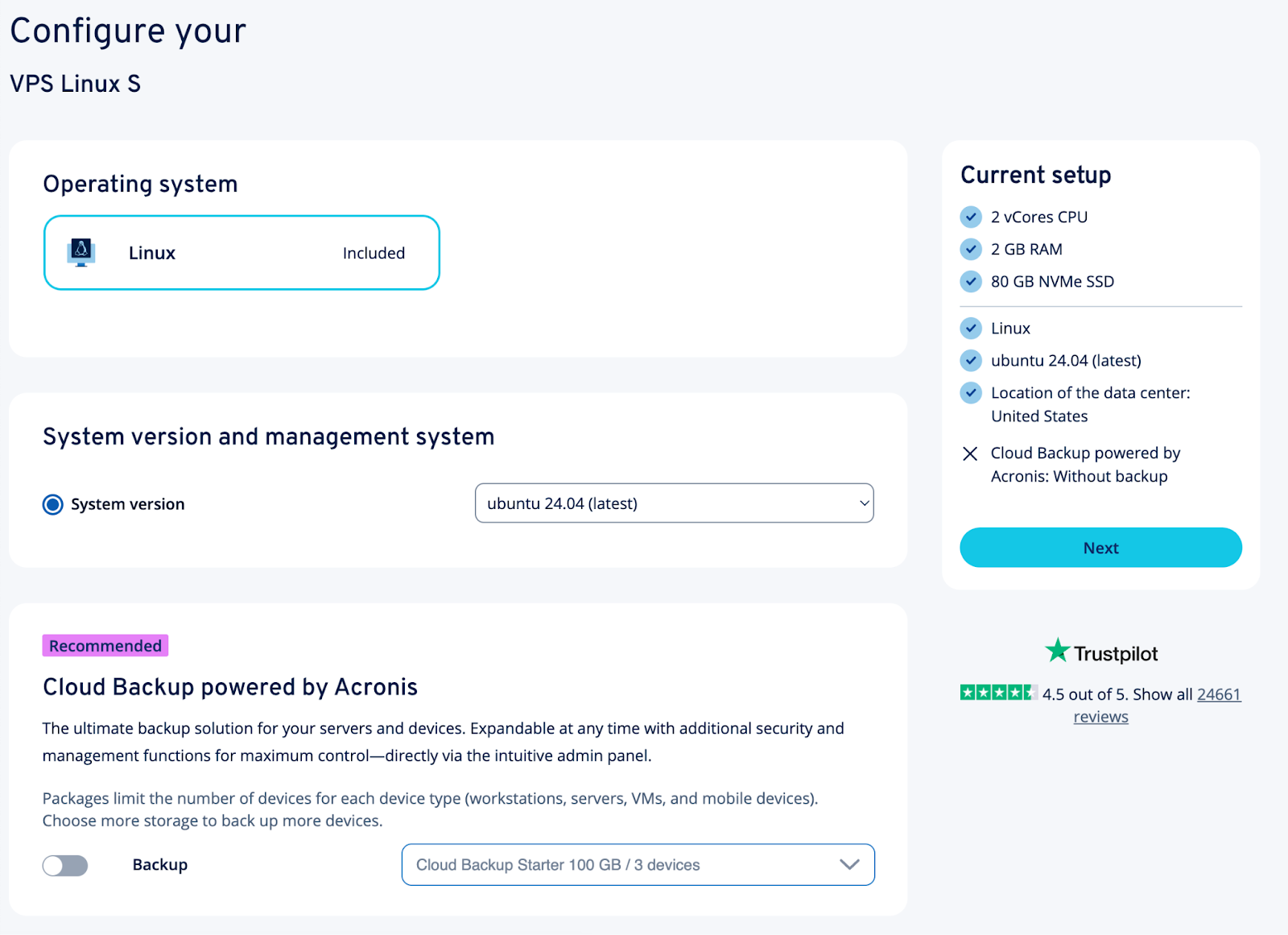Click the Linux penguin OS icon
This screenshot has height=935, width=1288.
81,252
